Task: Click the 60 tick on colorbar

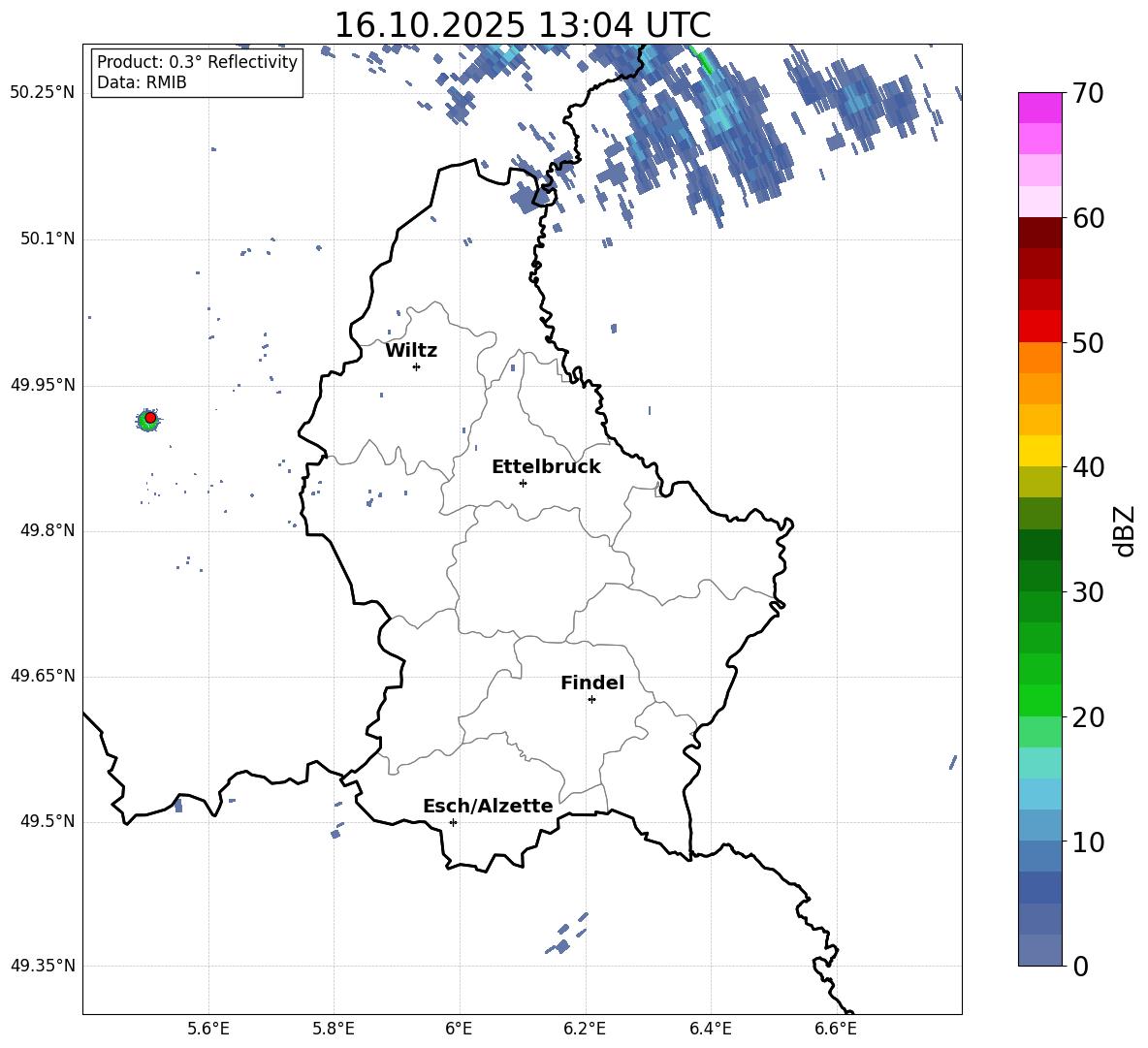Action: [1088, 218]
